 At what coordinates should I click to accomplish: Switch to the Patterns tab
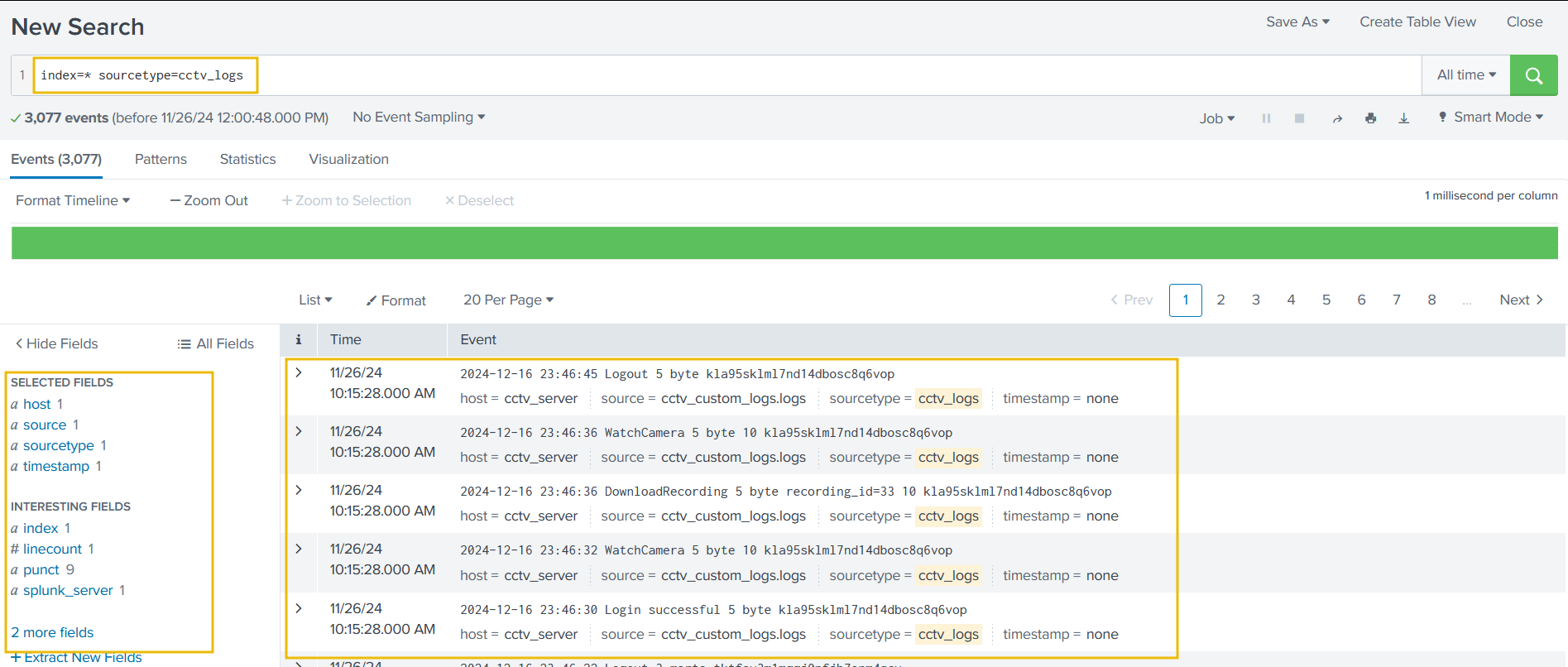point(161,159)
